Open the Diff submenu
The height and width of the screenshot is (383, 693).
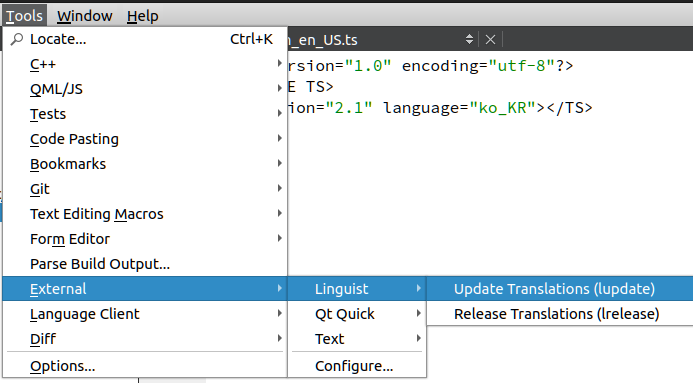pyautogui.click(x=145, y=338)
